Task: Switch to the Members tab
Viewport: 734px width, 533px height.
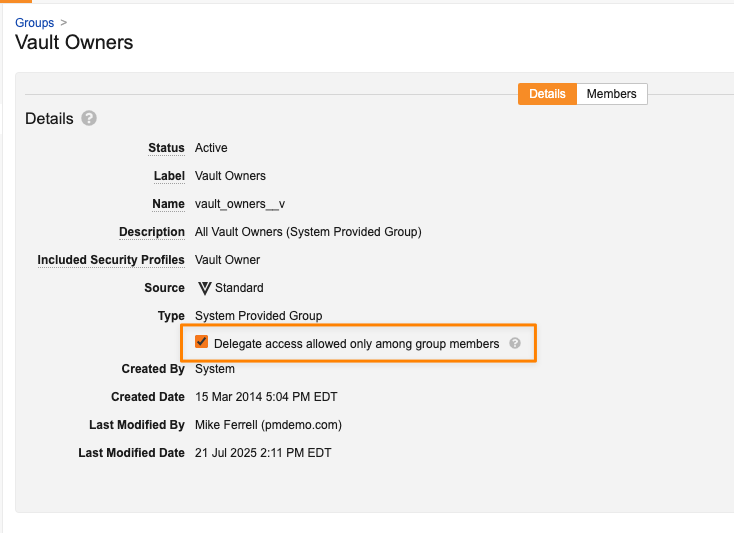Action: click(x=611, y=94)
